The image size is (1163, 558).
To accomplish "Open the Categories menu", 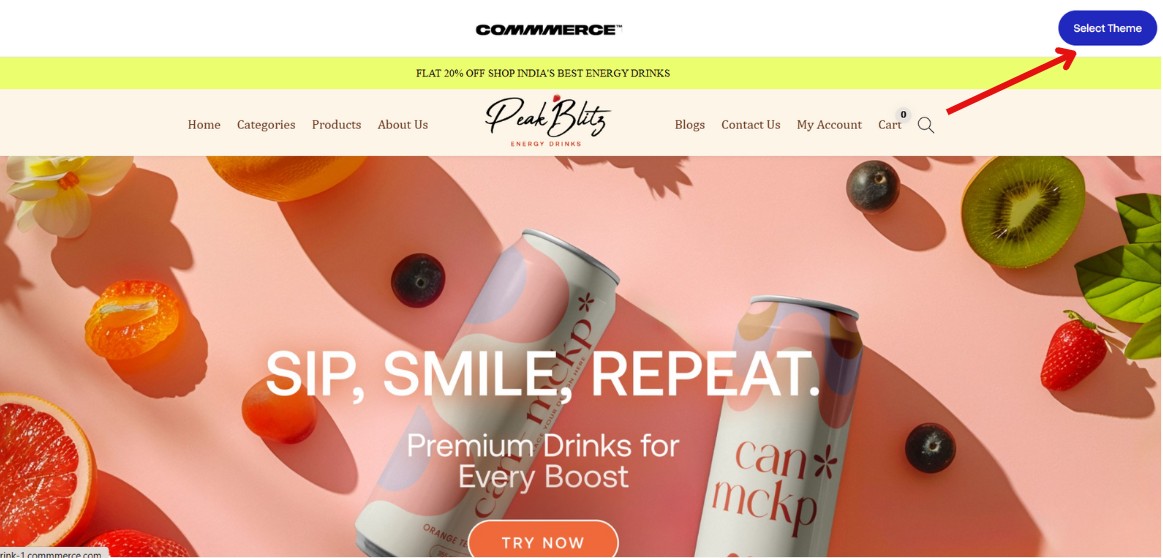I will [266, 125].
